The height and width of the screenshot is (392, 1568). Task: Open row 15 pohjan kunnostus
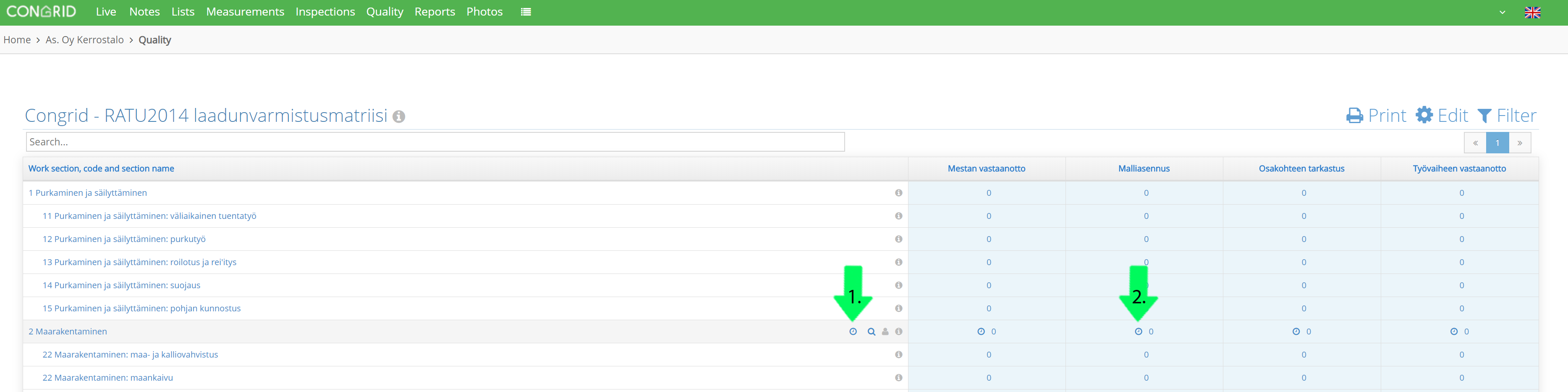141,308
